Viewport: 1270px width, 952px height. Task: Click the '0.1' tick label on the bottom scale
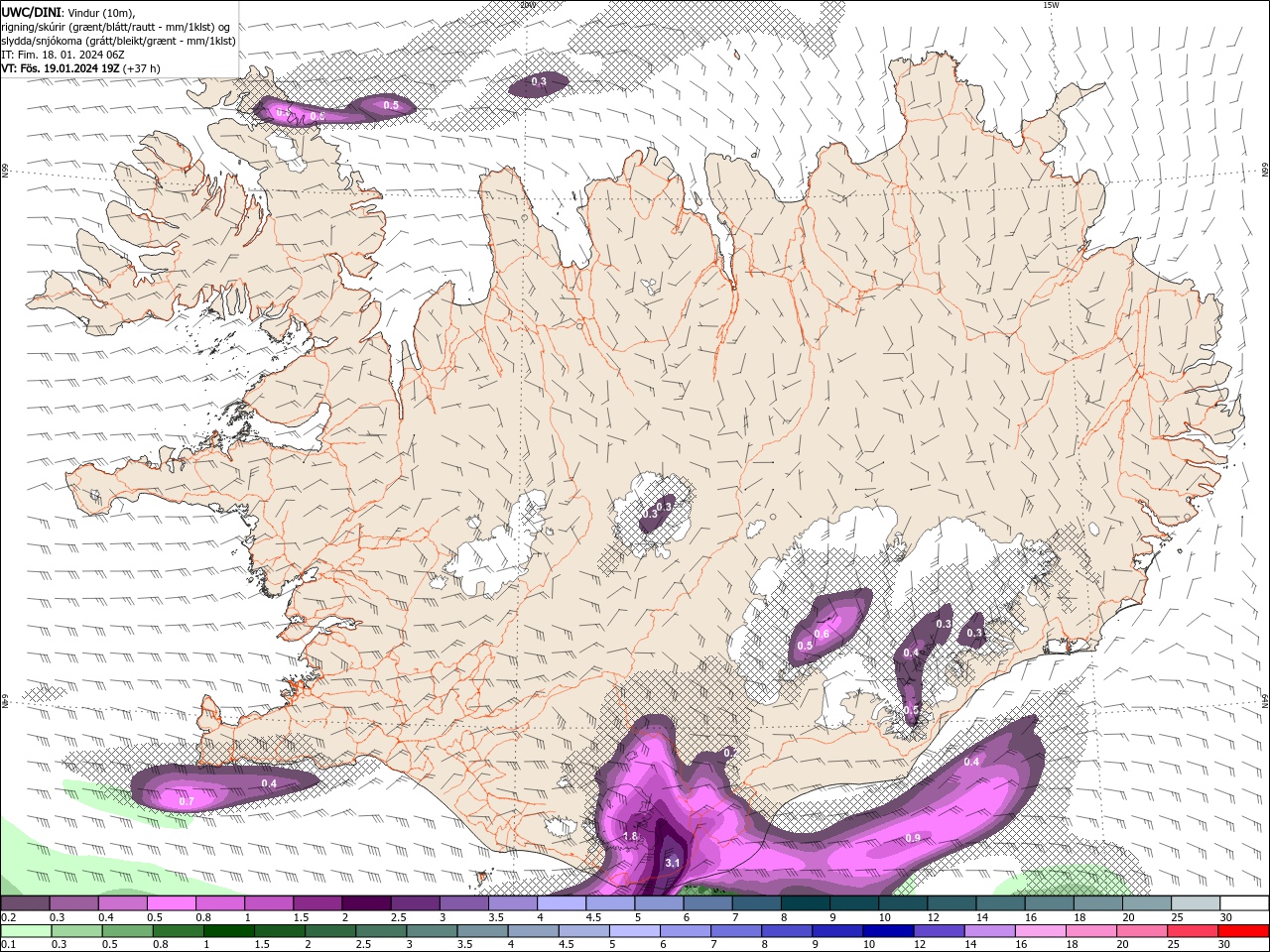coord(8,945)
